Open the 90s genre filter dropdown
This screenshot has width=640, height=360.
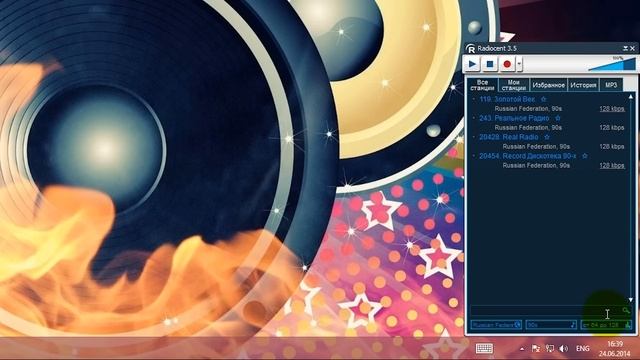pyautogui.click(x=551, y=325)
